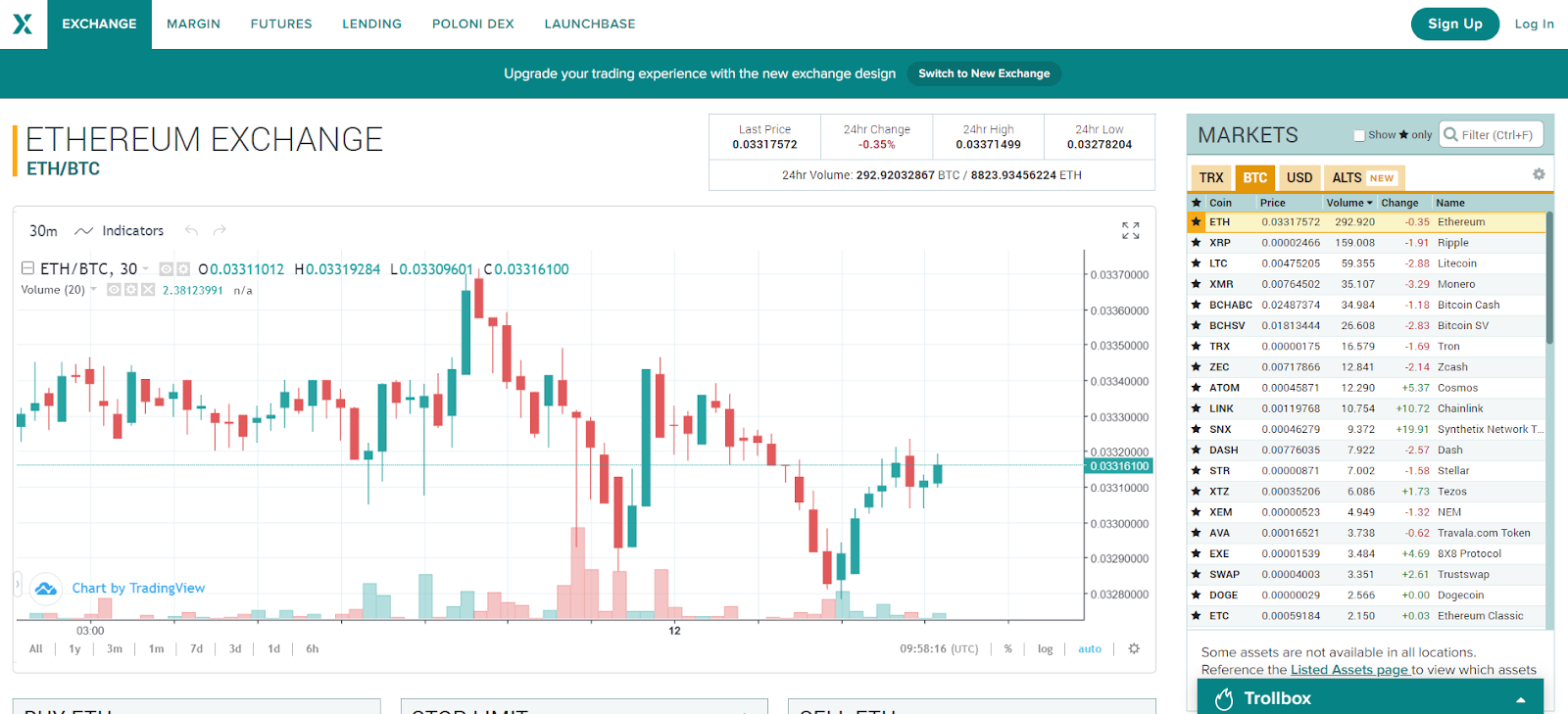This screenshot has height=714, width=1568.
Task: Open chart properties gear at bottom right
Action: pos(1134,648)
